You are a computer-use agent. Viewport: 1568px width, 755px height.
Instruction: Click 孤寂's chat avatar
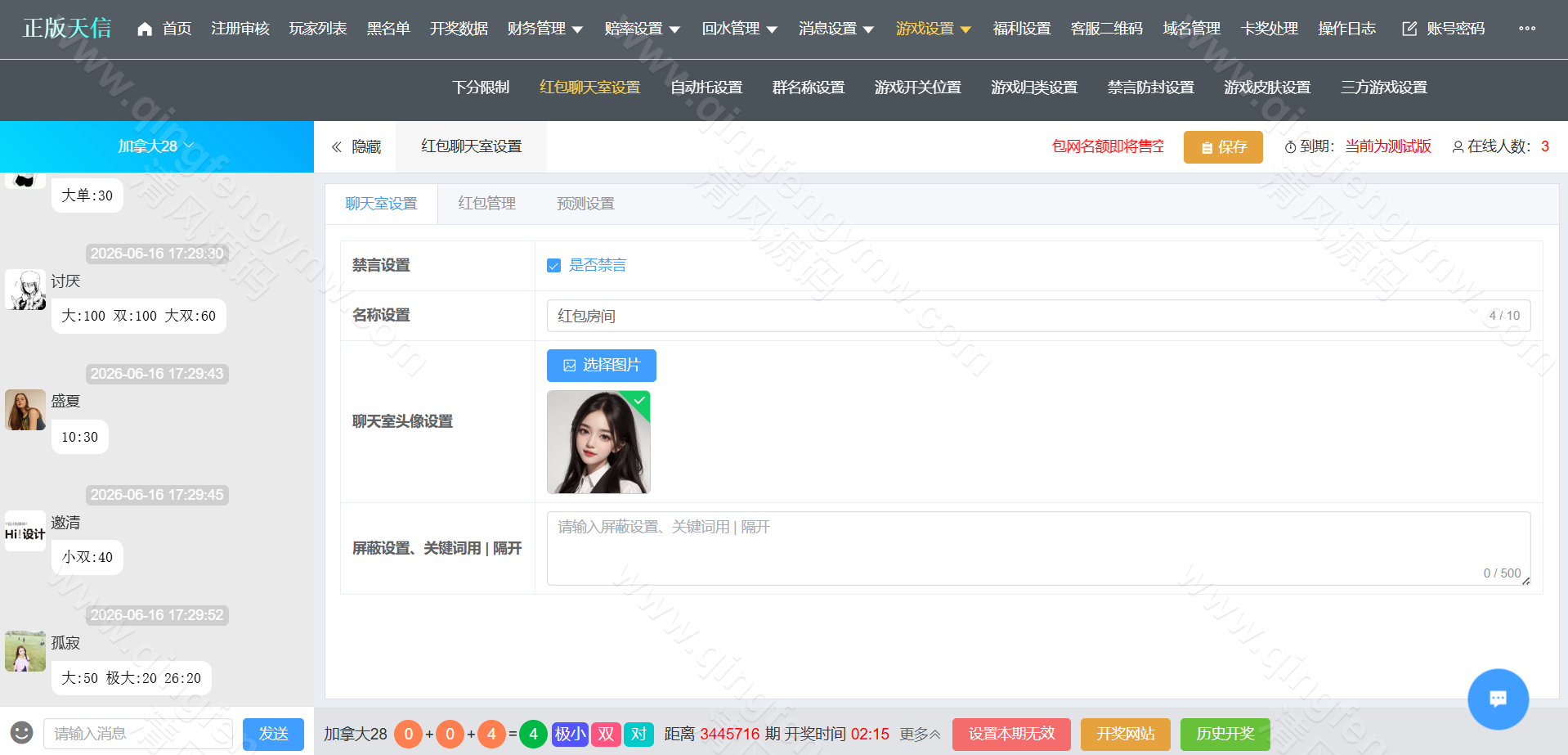[x=25, y=651]
